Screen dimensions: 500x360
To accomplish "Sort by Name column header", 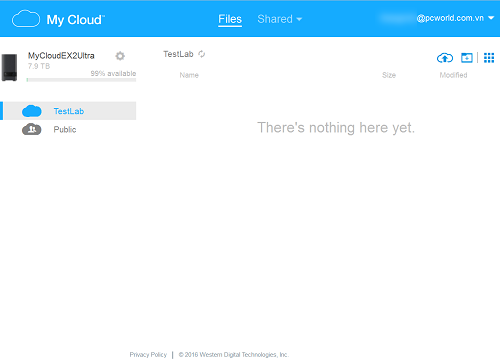I will coord(189,75).
